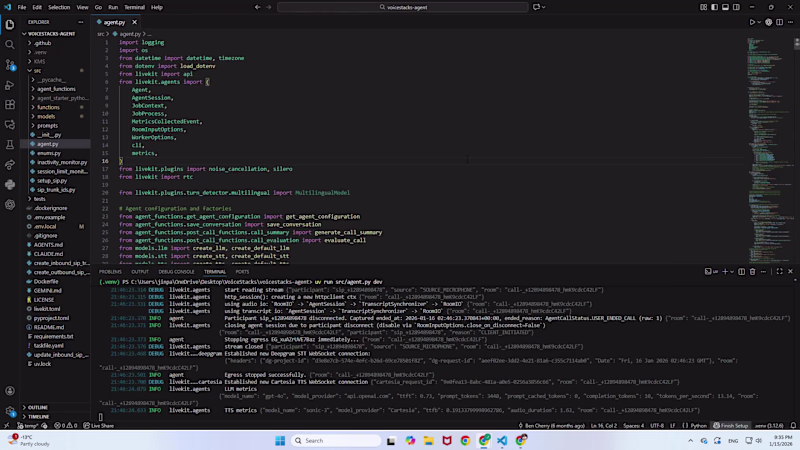Go to line via Ln 16, Col 2
This screenshot has width=800, height=450.
pyautogui.click(x=604, y=426)
